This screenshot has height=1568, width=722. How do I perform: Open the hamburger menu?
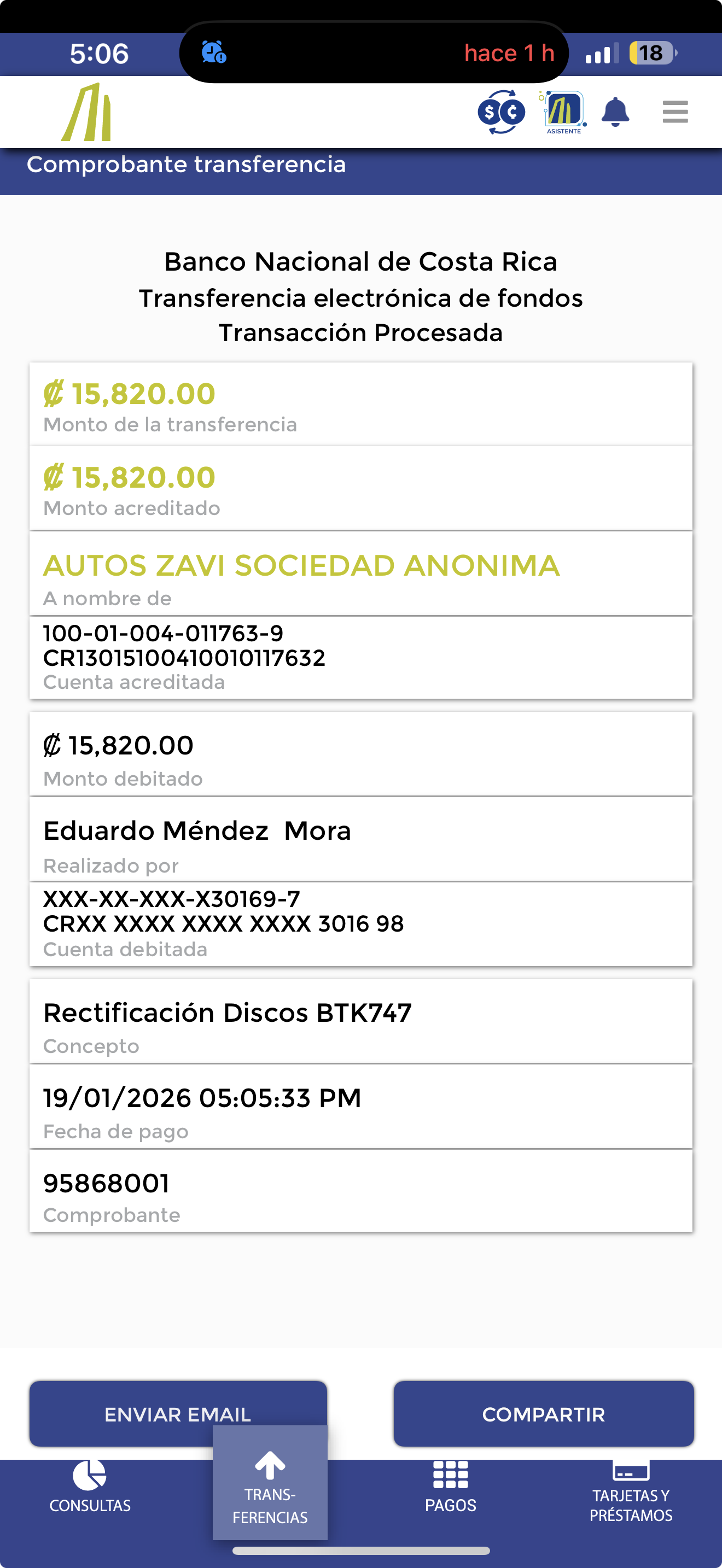pos(674,112)
